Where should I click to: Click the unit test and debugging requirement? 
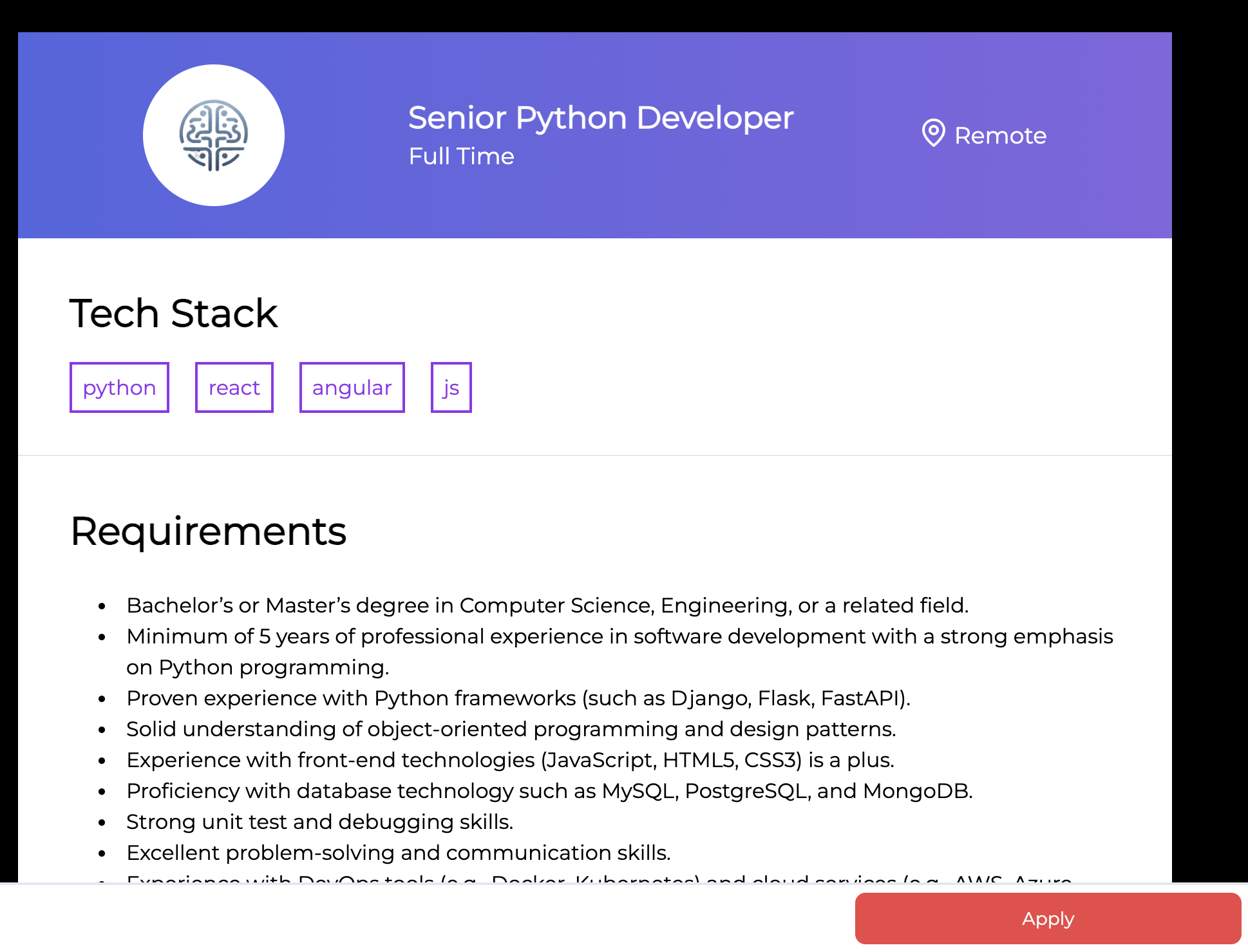click(x=319, y=822)
